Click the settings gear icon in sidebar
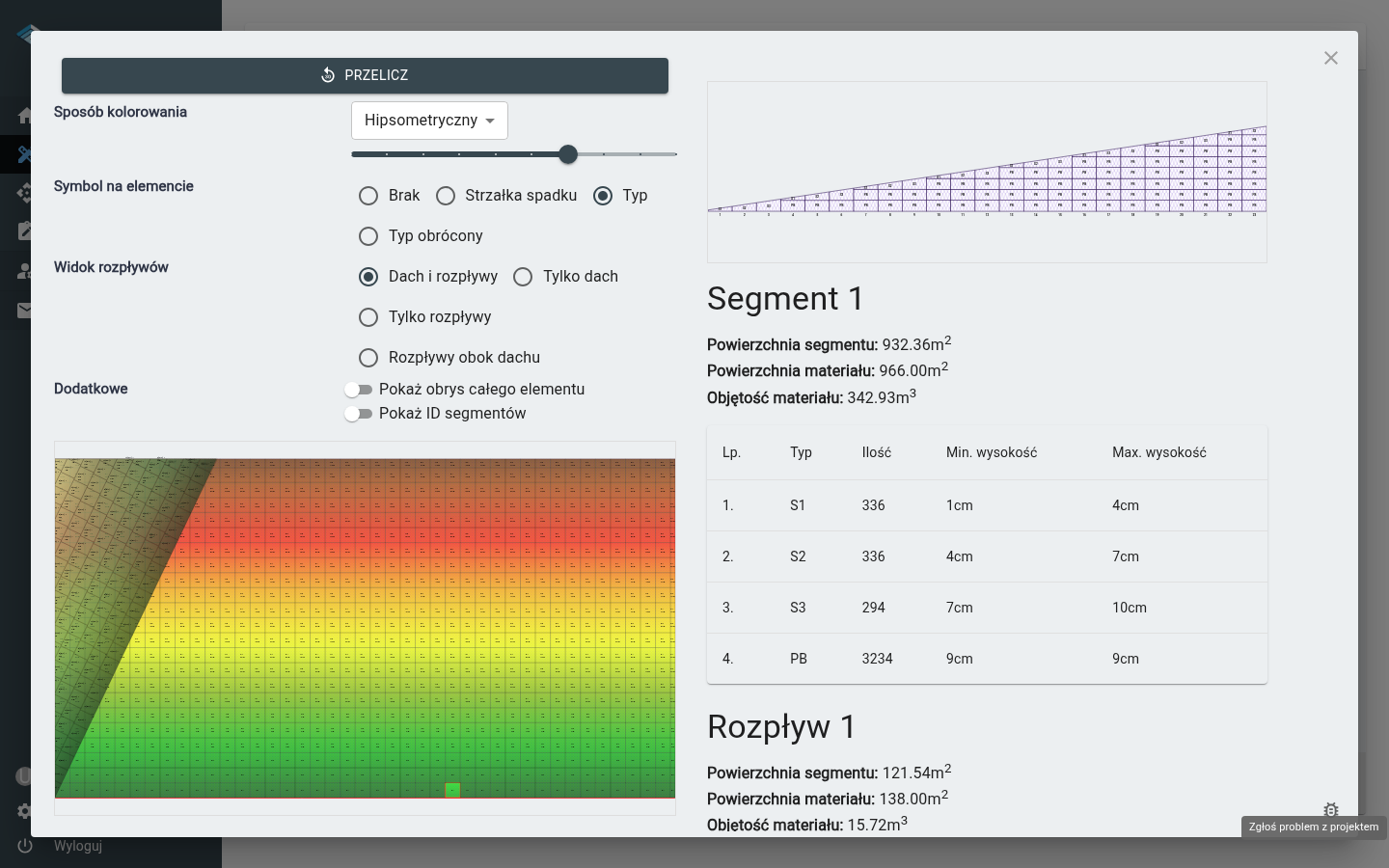1389x868 pixels. coord(24,811)
